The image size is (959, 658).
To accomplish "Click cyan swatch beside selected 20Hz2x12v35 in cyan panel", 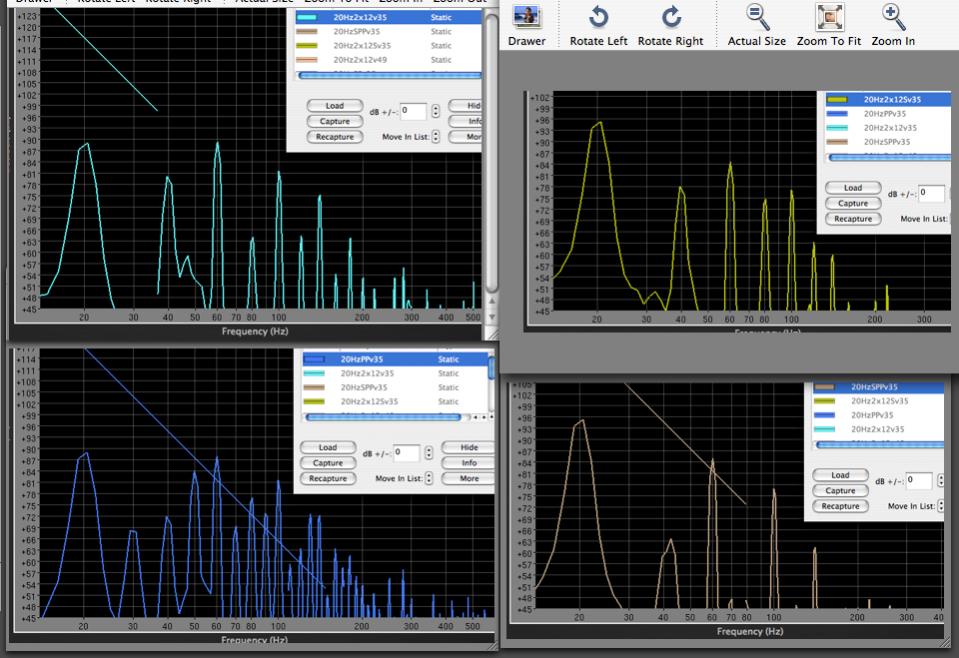I will [x=306, y=17].
